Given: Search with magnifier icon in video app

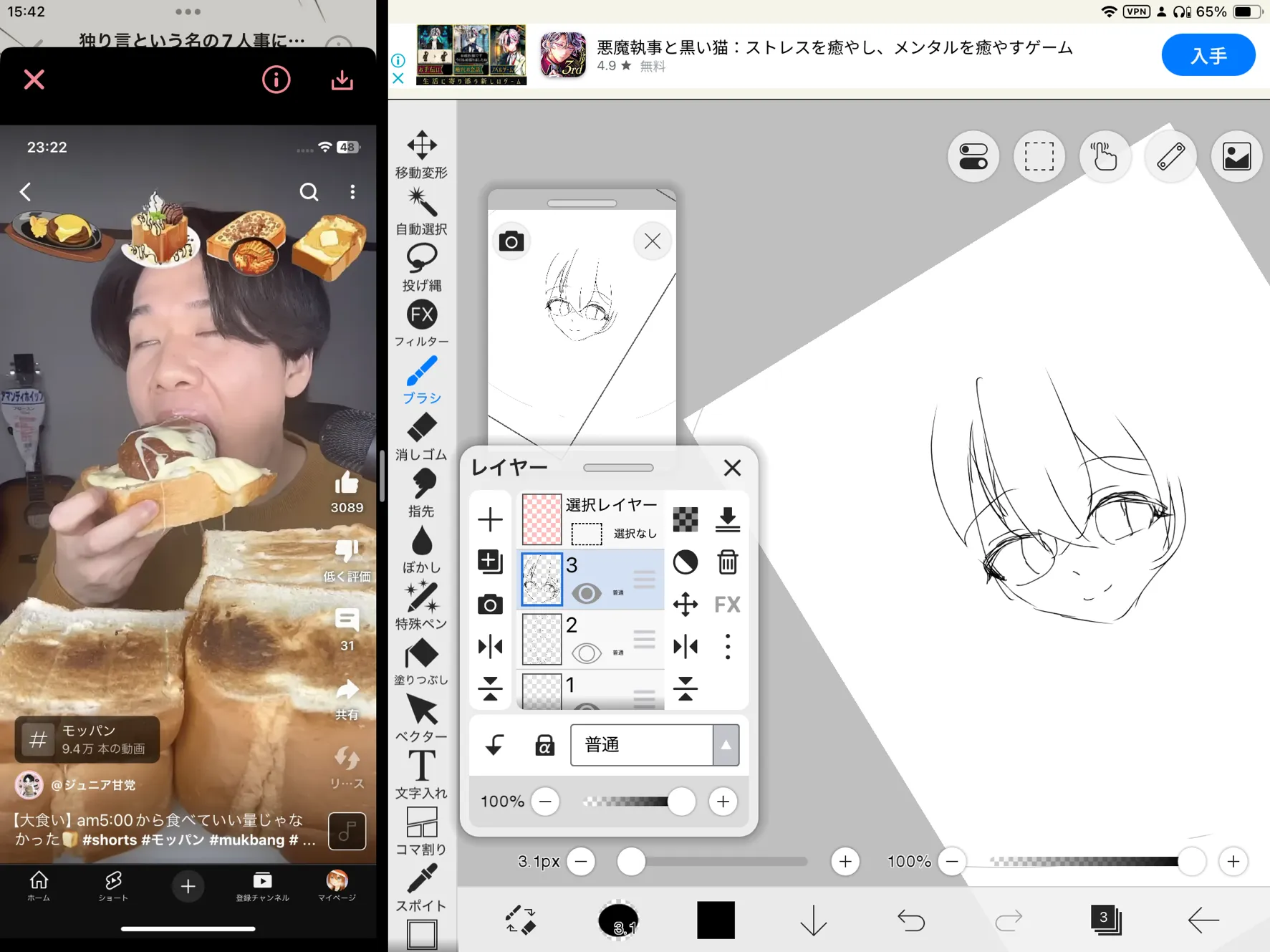Looking at the screenshot, I should 309,192.
